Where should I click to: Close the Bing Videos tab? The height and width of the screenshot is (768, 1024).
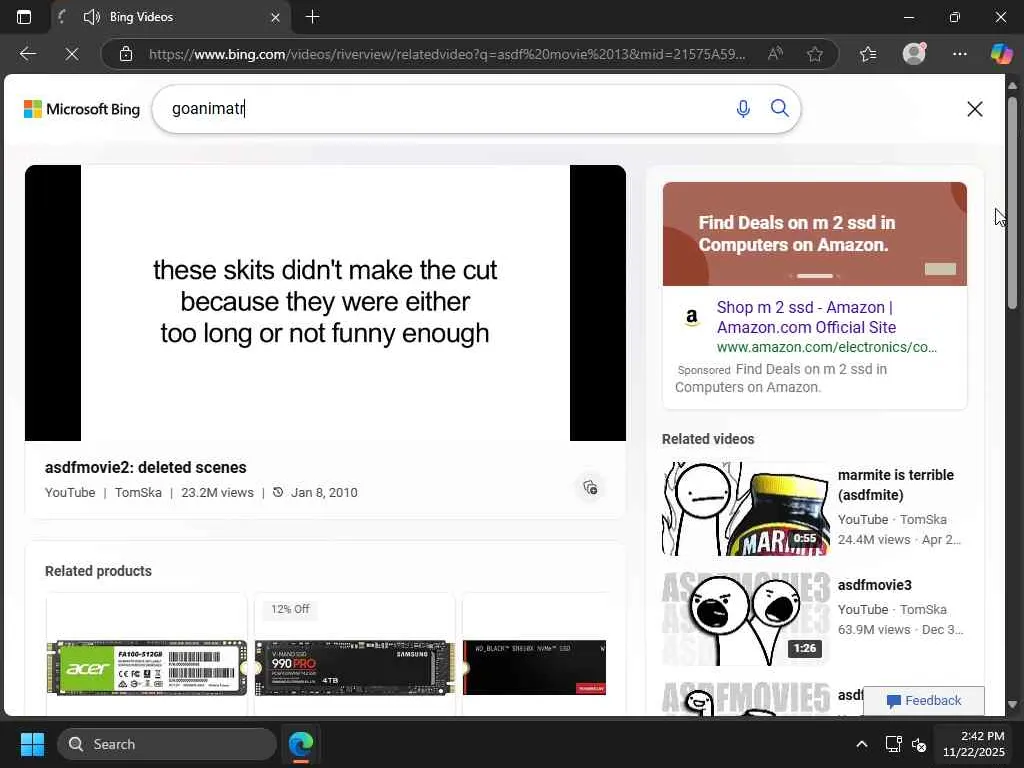[x=276, y=18]
